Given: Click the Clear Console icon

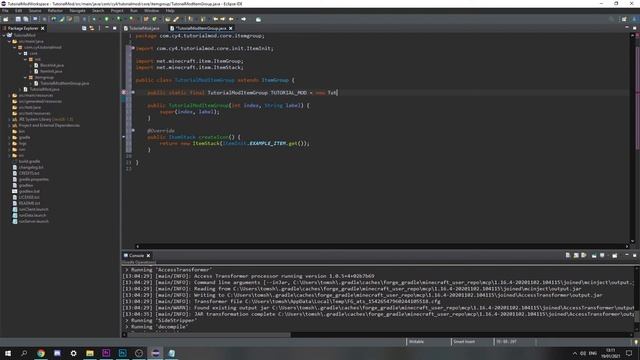Looking at the screenshot, I should click(x=568, y=256).
